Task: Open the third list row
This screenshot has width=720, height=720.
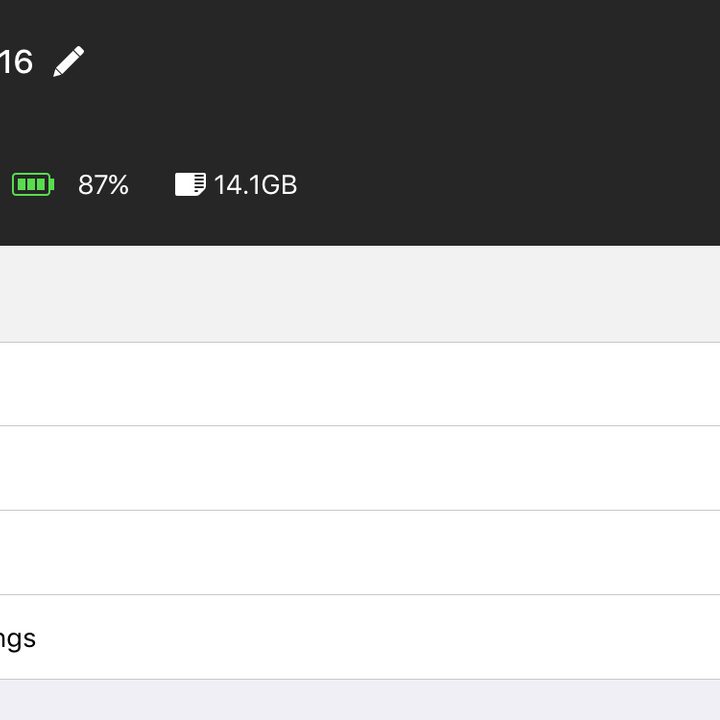Action: pyautogui.click(x=360, y=552)
